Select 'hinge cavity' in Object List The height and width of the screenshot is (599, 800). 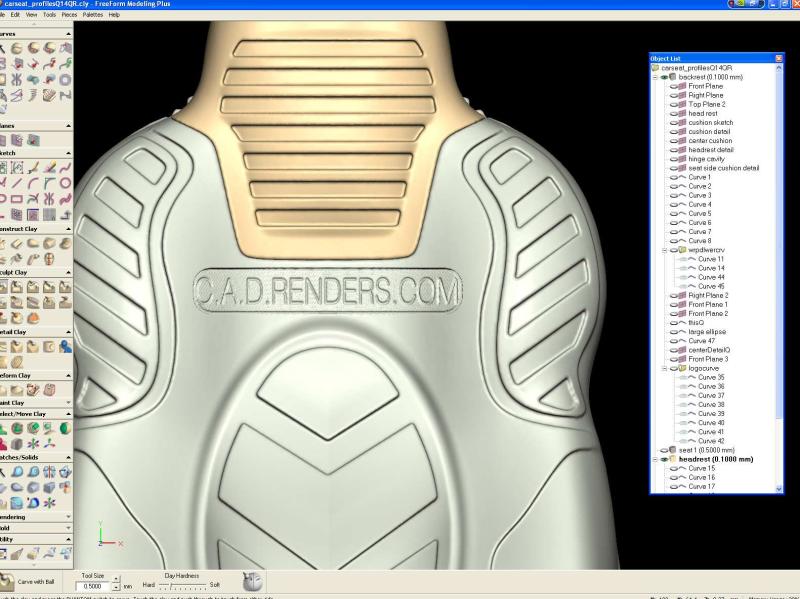tap(706, 159)
